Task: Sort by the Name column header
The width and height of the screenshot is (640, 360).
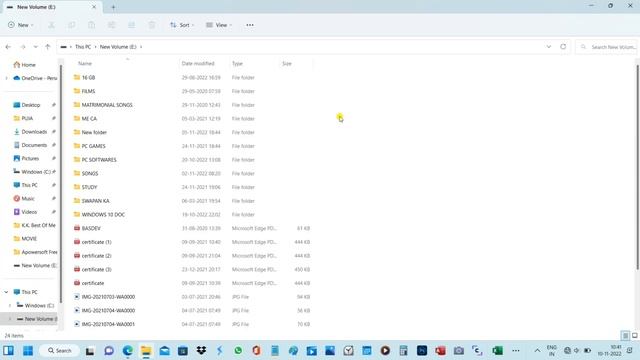Action: [x=85, y=64]
